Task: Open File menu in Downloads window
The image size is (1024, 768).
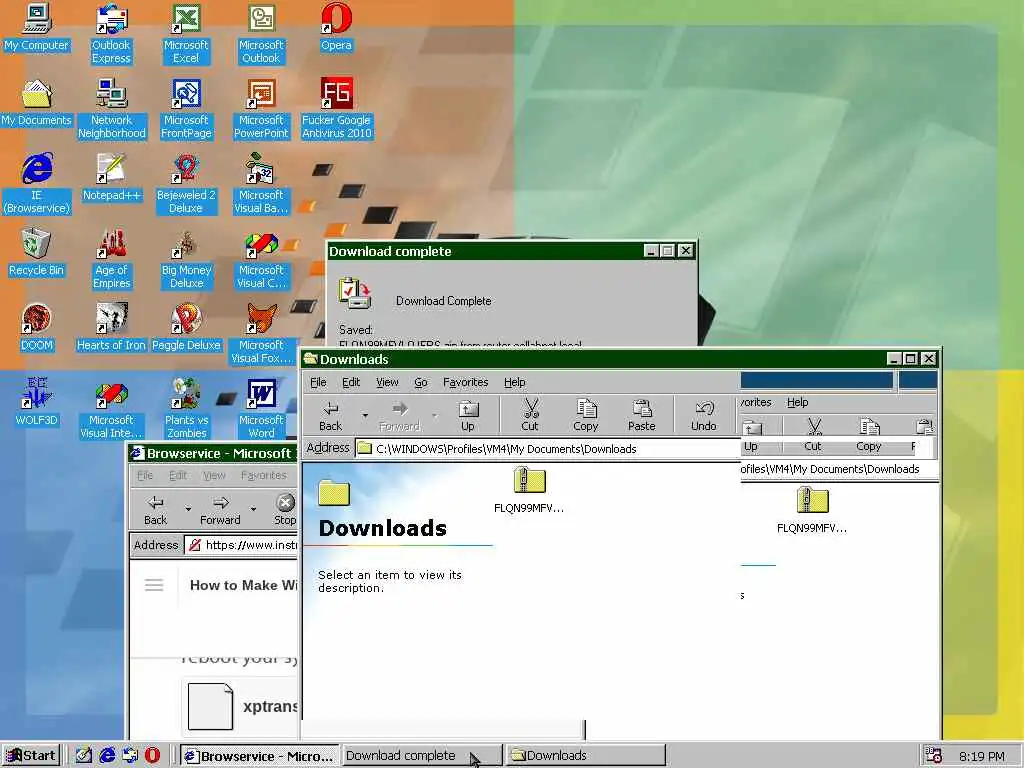Action: point(318,382)
